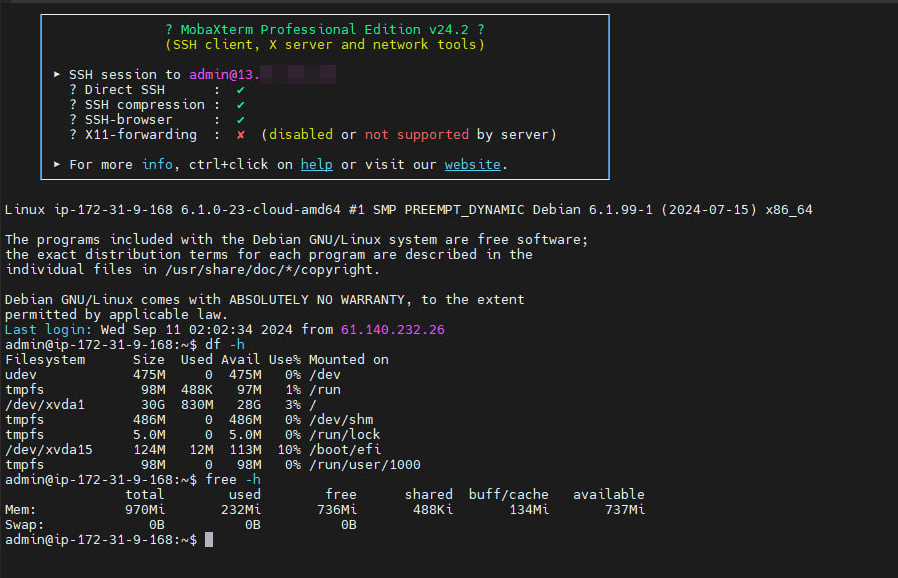Click the arrow bullet before For more info

[x=57, y=164]
